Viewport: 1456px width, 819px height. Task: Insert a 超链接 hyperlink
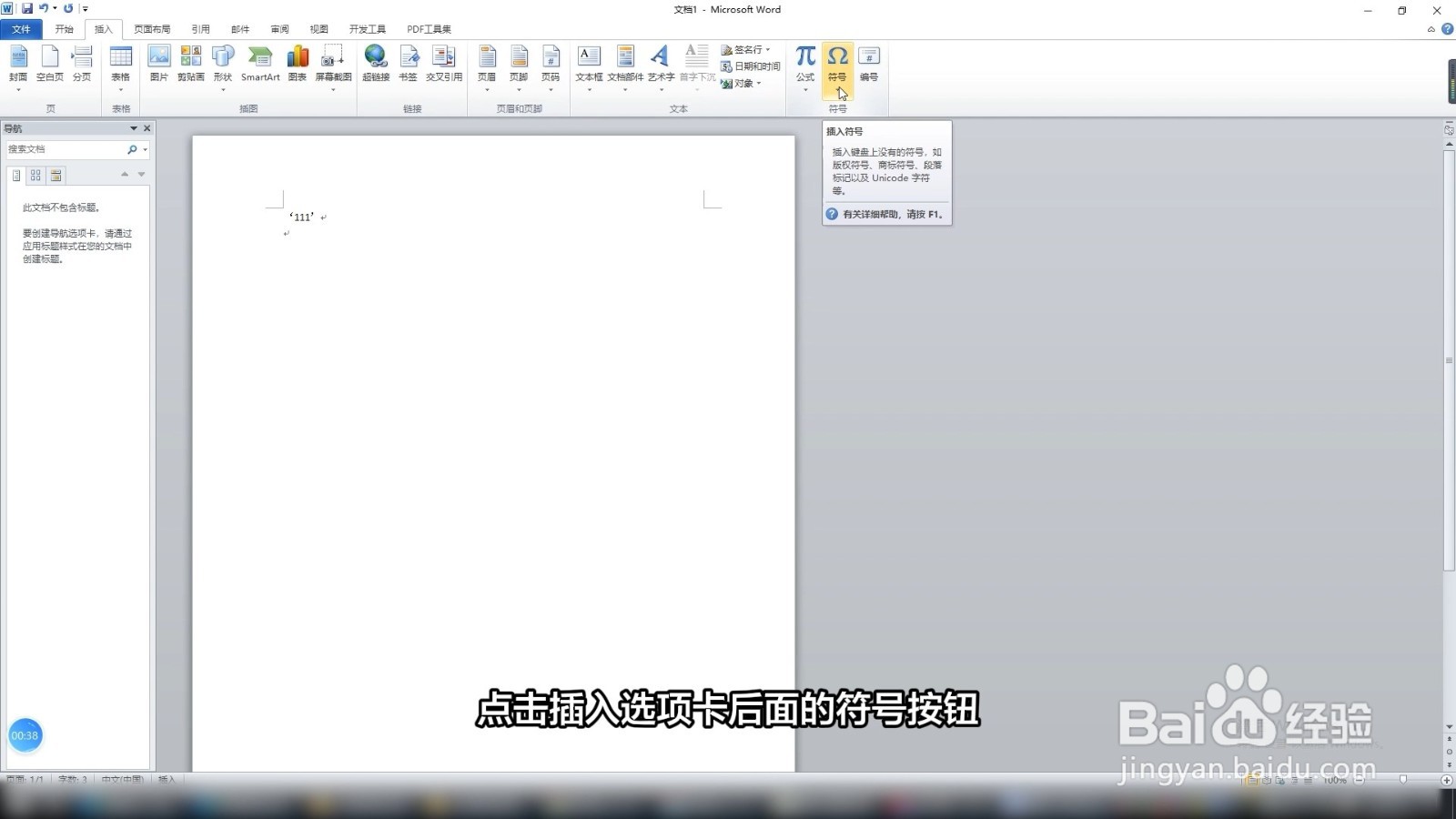pyautogui.click(x=376, y=66)
